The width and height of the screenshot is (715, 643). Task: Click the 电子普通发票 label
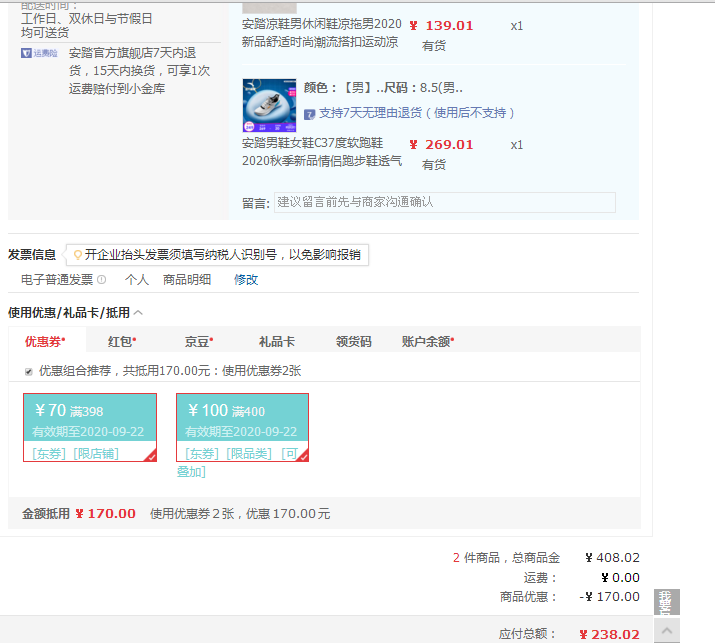57,280
